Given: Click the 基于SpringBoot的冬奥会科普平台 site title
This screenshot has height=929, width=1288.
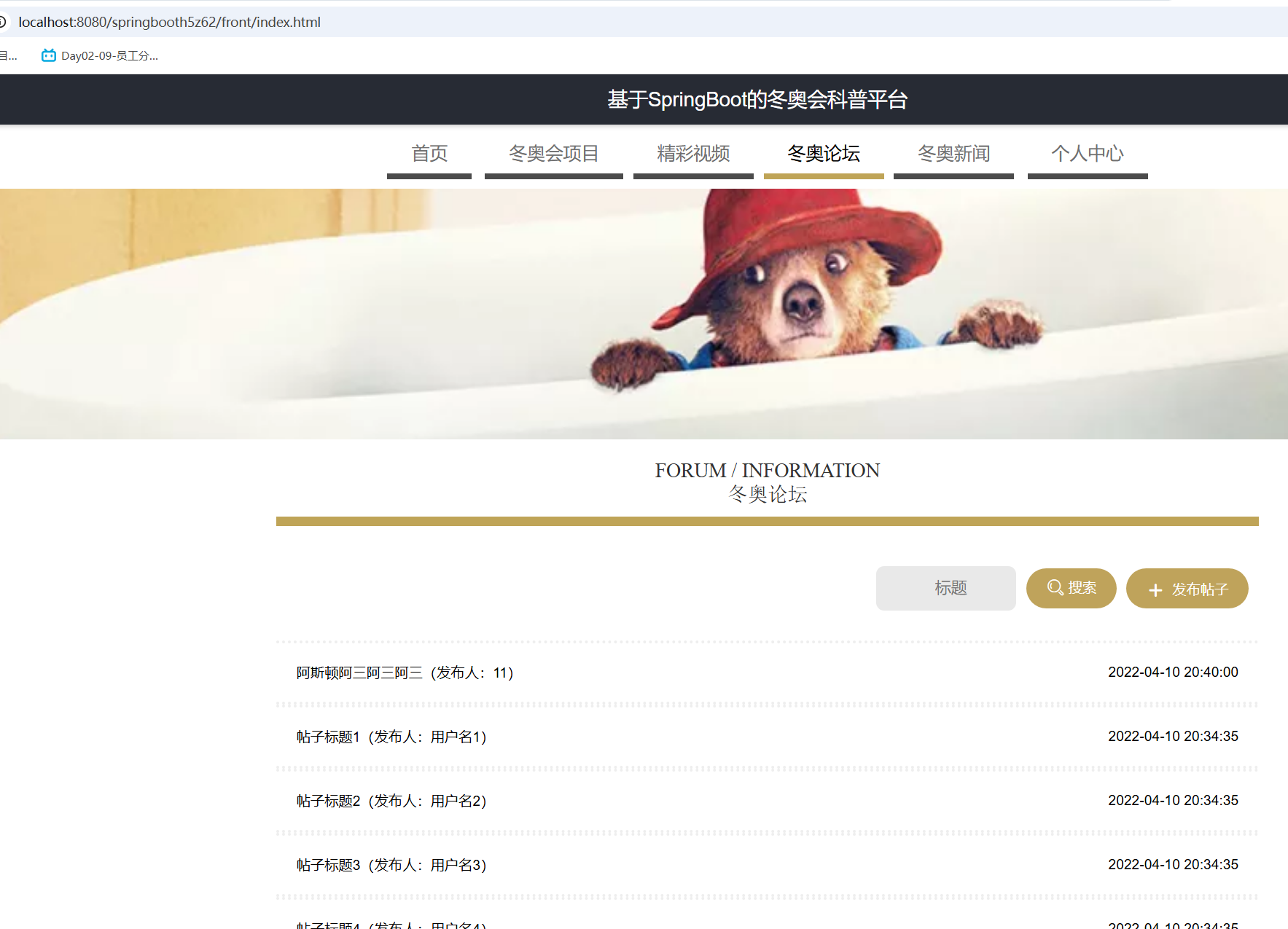Looking at the screenshot, I should coord(757,99).
